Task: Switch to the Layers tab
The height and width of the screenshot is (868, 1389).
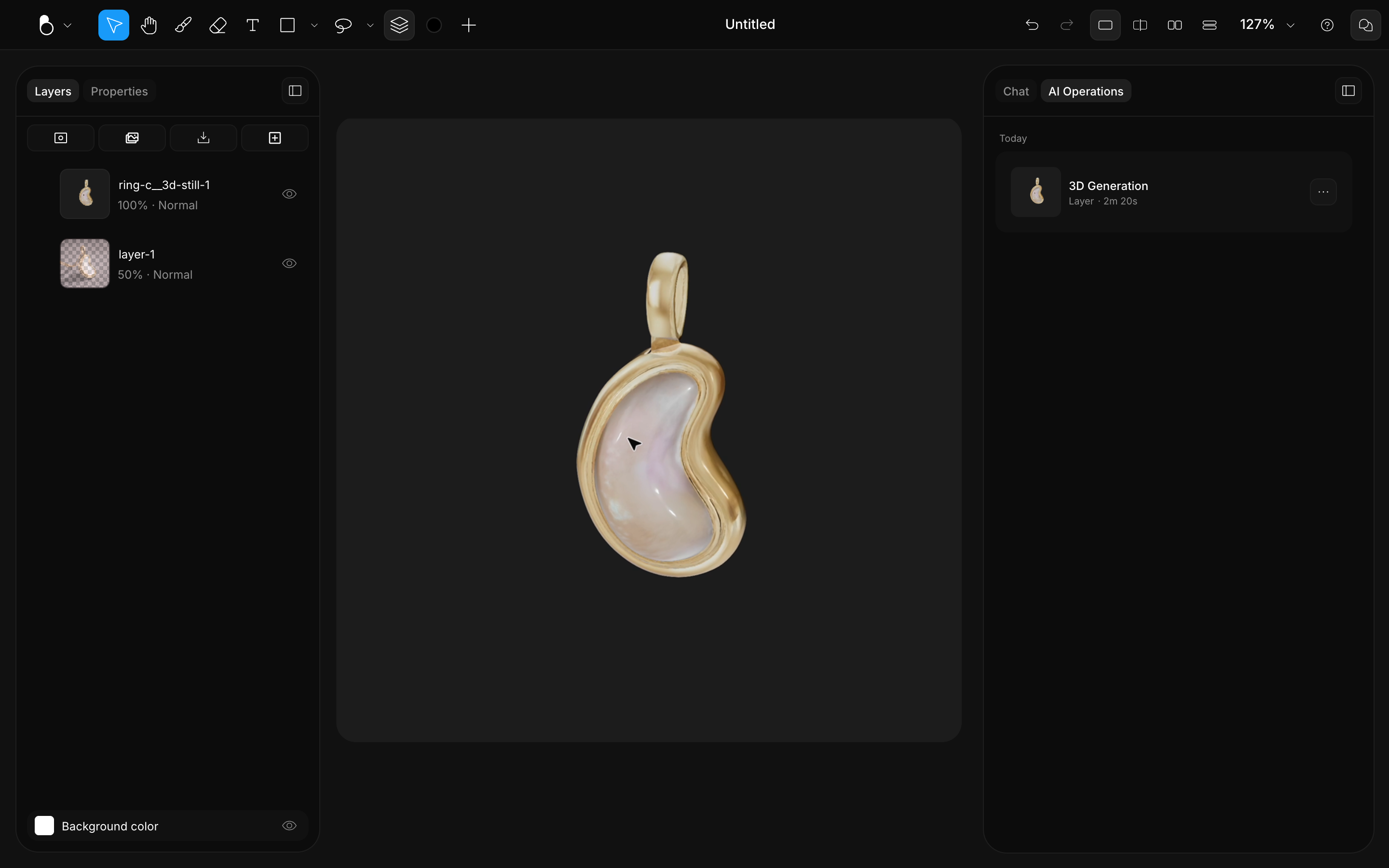Action: [53, 91]
